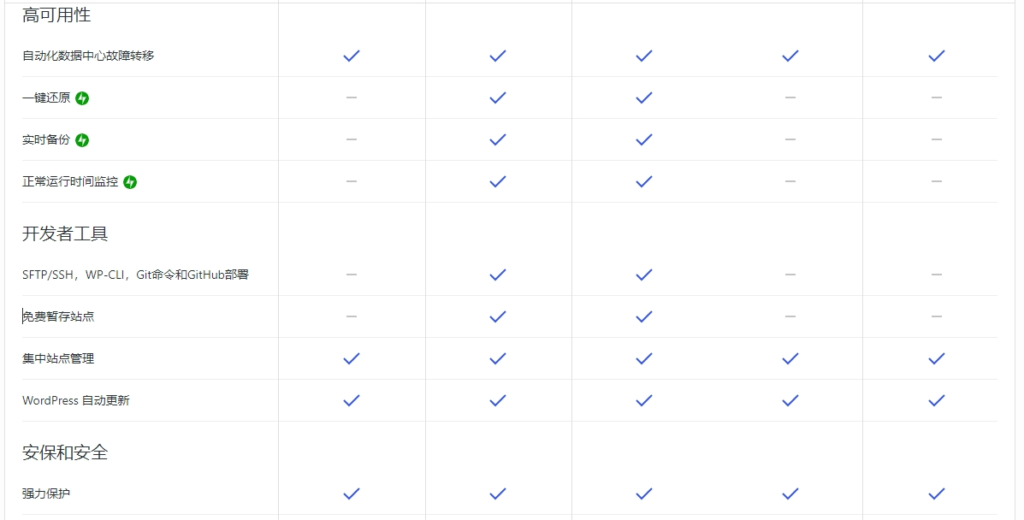
Task: Click the 集中站点管理 feature label
Action: [x=58, y=358]
